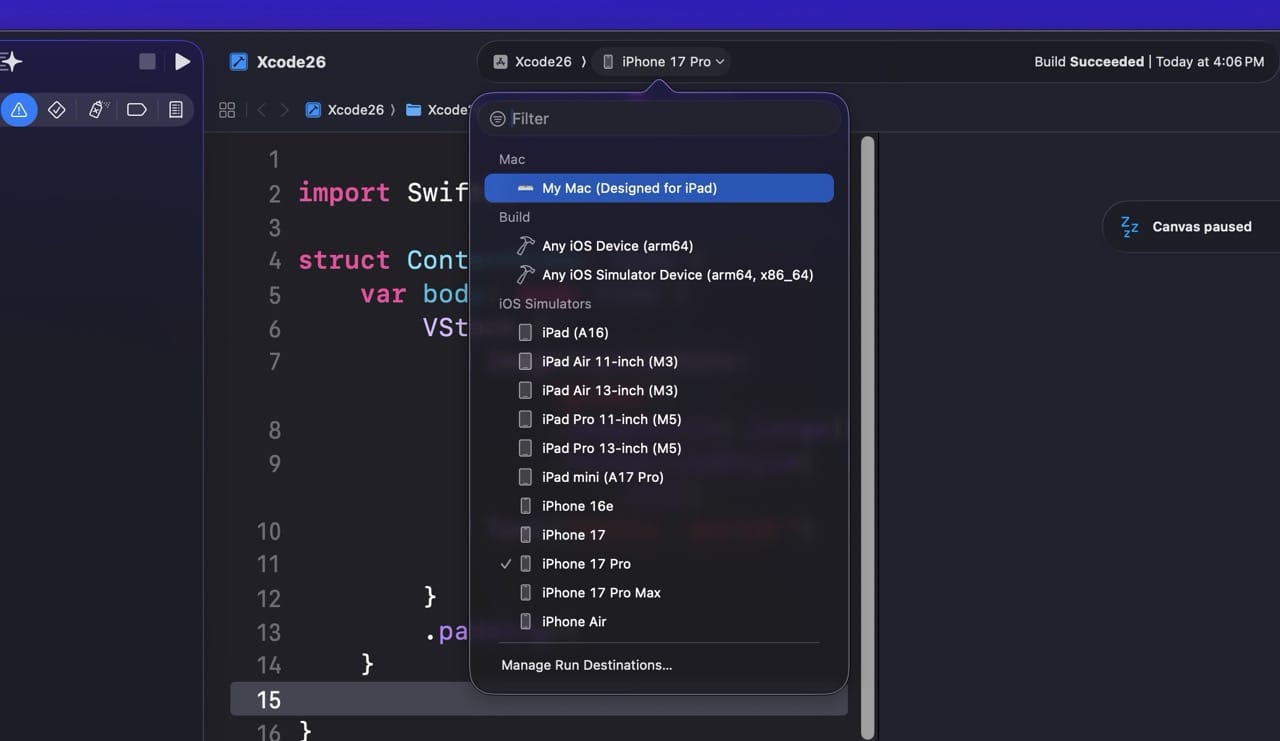Screen dimensions: 1280x741
Task: Go forward with the right chevron arrow
Action: click(285, 110)
